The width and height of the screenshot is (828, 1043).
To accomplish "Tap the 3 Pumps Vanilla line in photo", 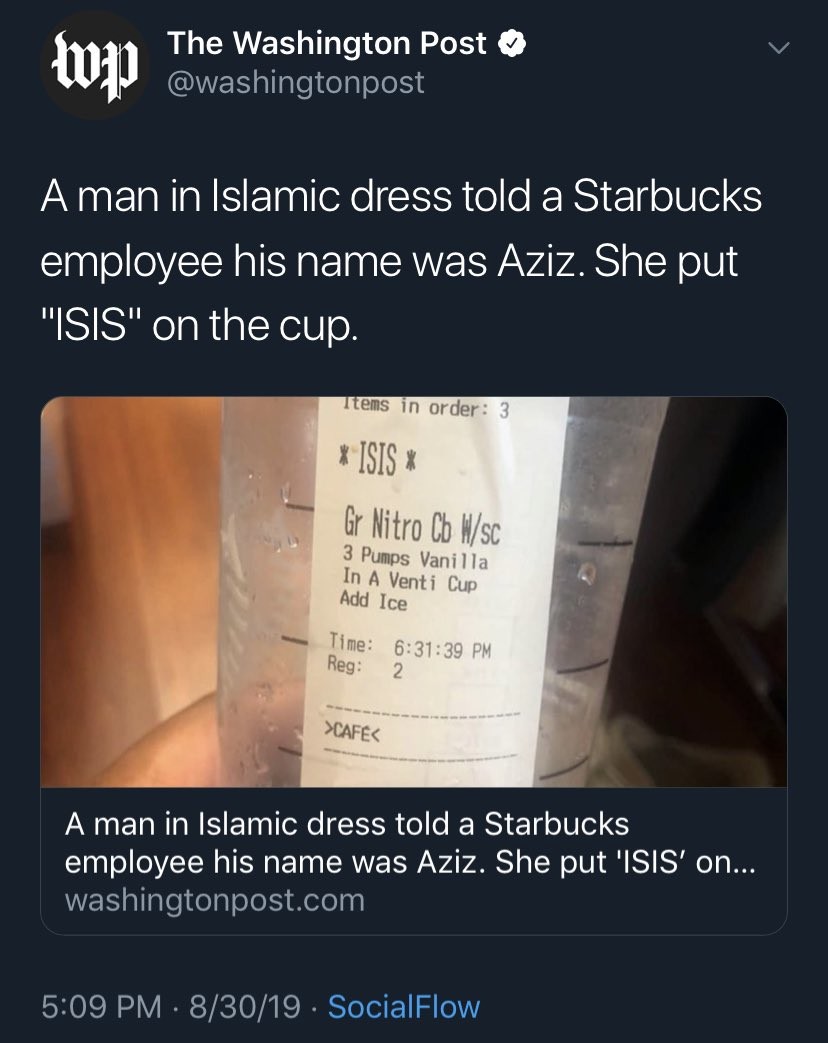I will pyautogui.click(x=415, y=557).
